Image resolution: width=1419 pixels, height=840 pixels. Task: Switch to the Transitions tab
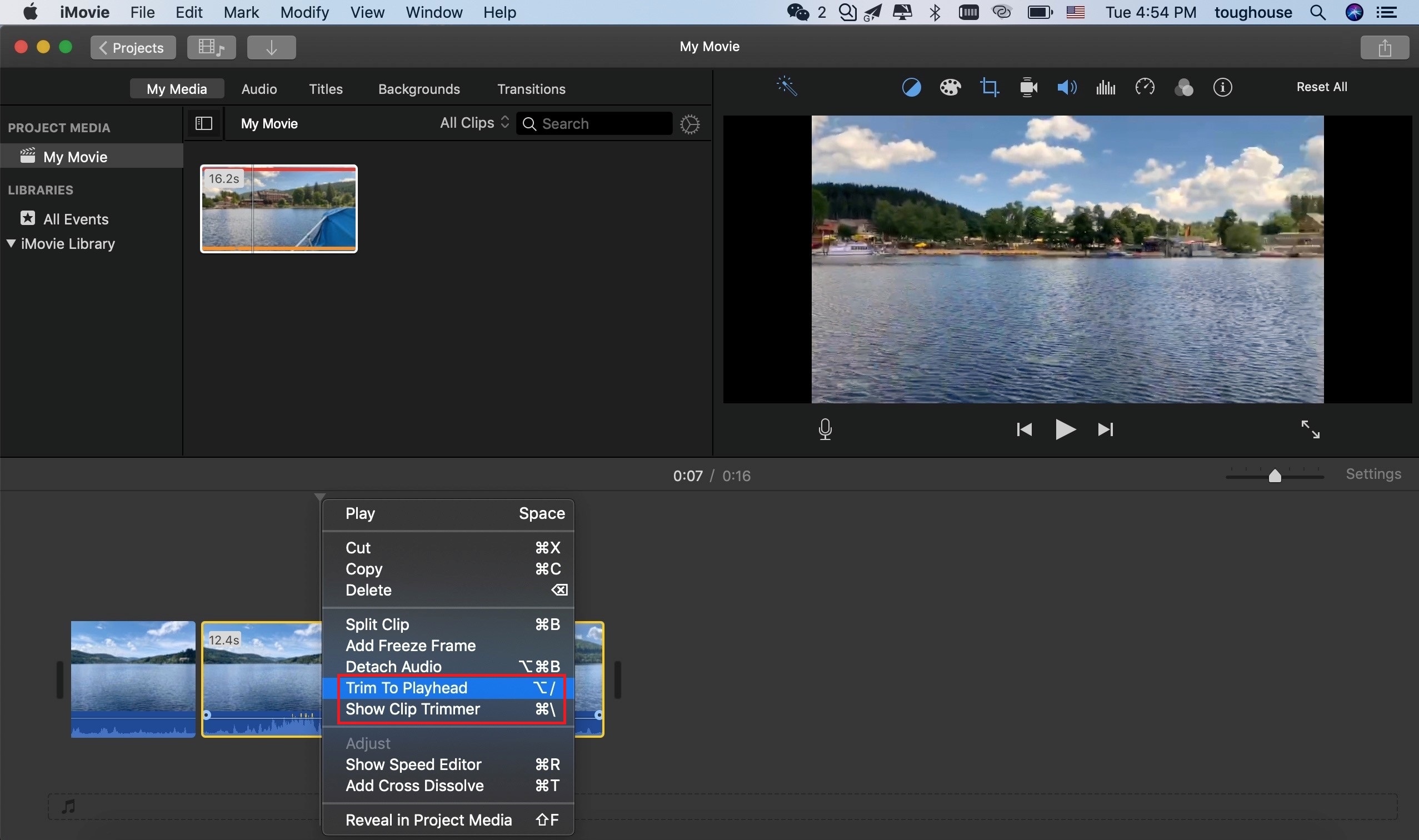click(530, 89)
